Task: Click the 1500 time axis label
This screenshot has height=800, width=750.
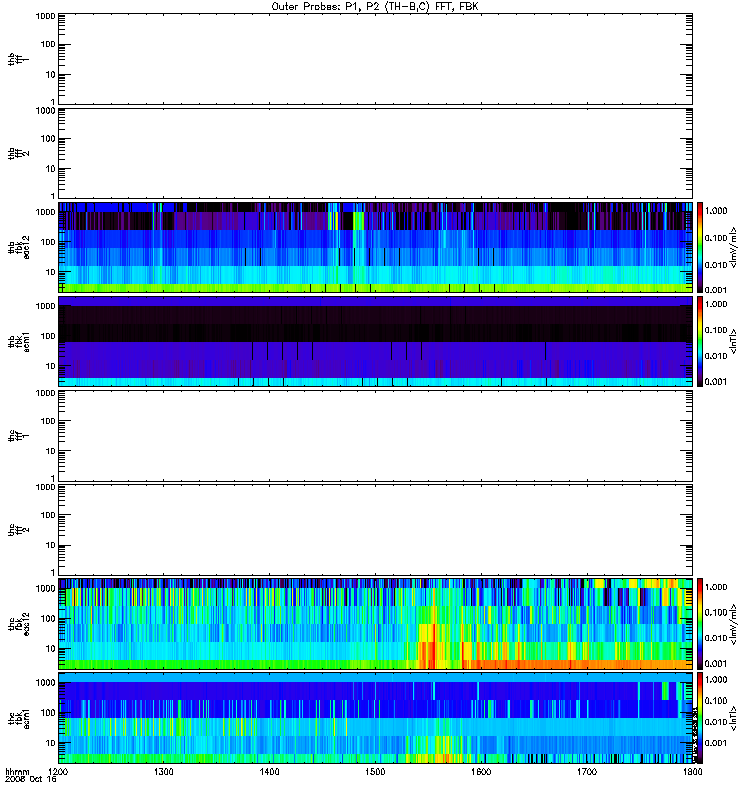Action: (375, 772)
